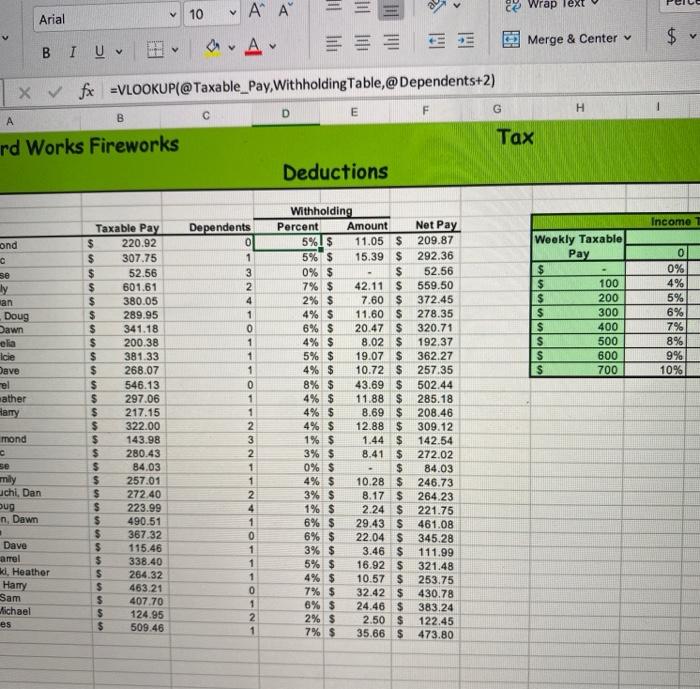700x689 pixels.
Task: Click Weekly Taxable Pay header
Action: [x=579, y=246]
